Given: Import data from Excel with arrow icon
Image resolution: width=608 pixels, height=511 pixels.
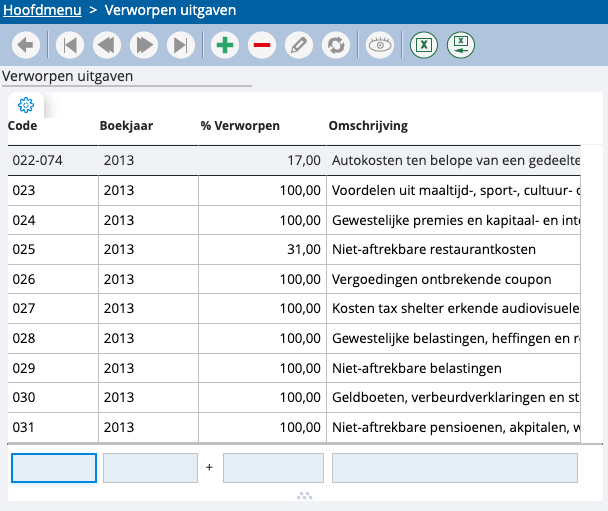Looking at the screenshot, I should tap(461, 45).
